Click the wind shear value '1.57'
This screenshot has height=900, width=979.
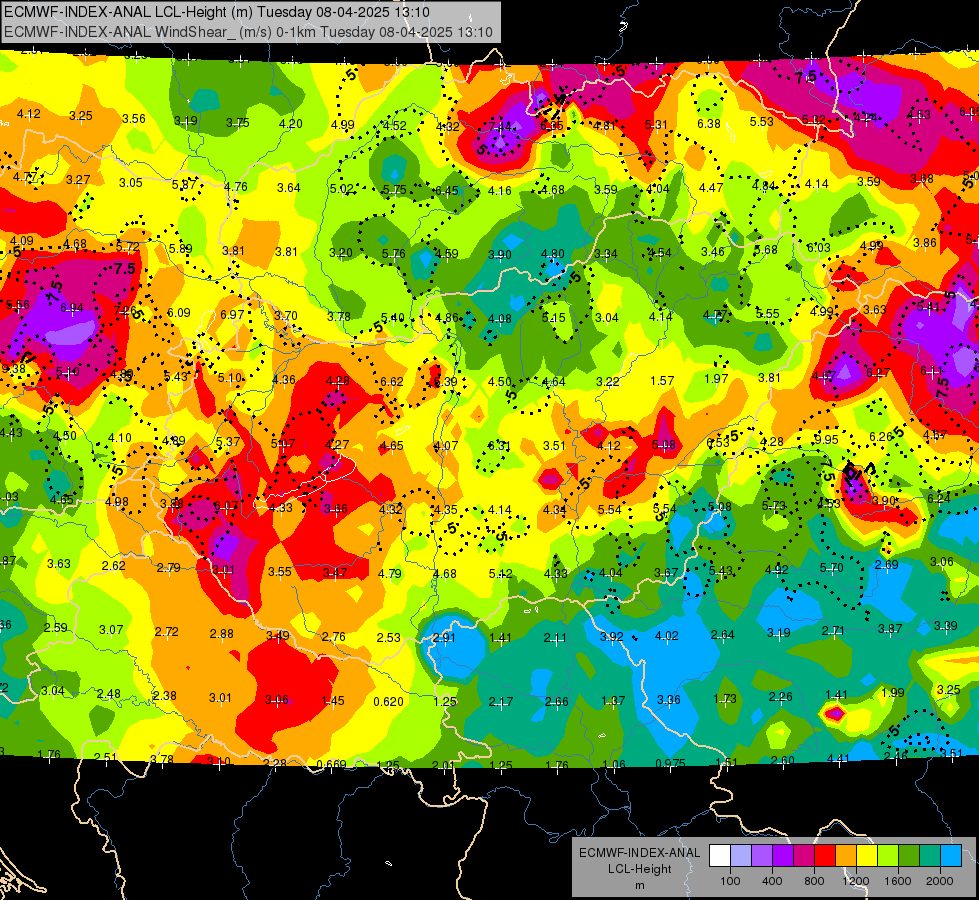(x=662, y=380)
